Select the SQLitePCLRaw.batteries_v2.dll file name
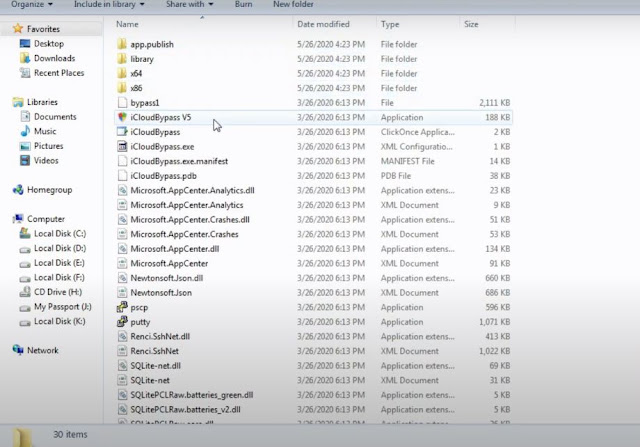The height and width of the screenshot is (447, 640). (x=185, y=409)
